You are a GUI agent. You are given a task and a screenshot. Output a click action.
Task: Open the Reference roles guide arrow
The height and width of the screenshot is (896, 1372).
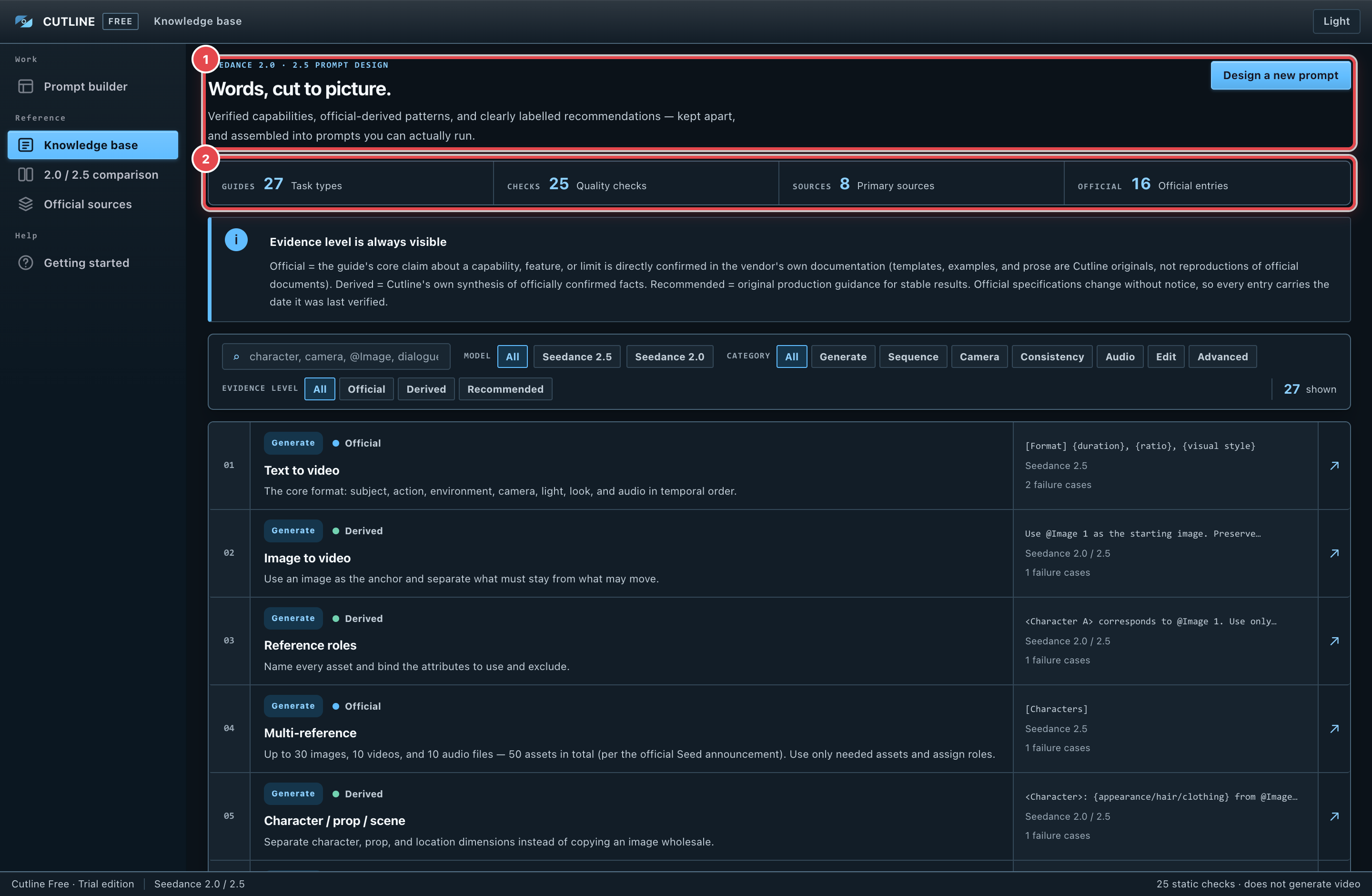click(1334, 641)
